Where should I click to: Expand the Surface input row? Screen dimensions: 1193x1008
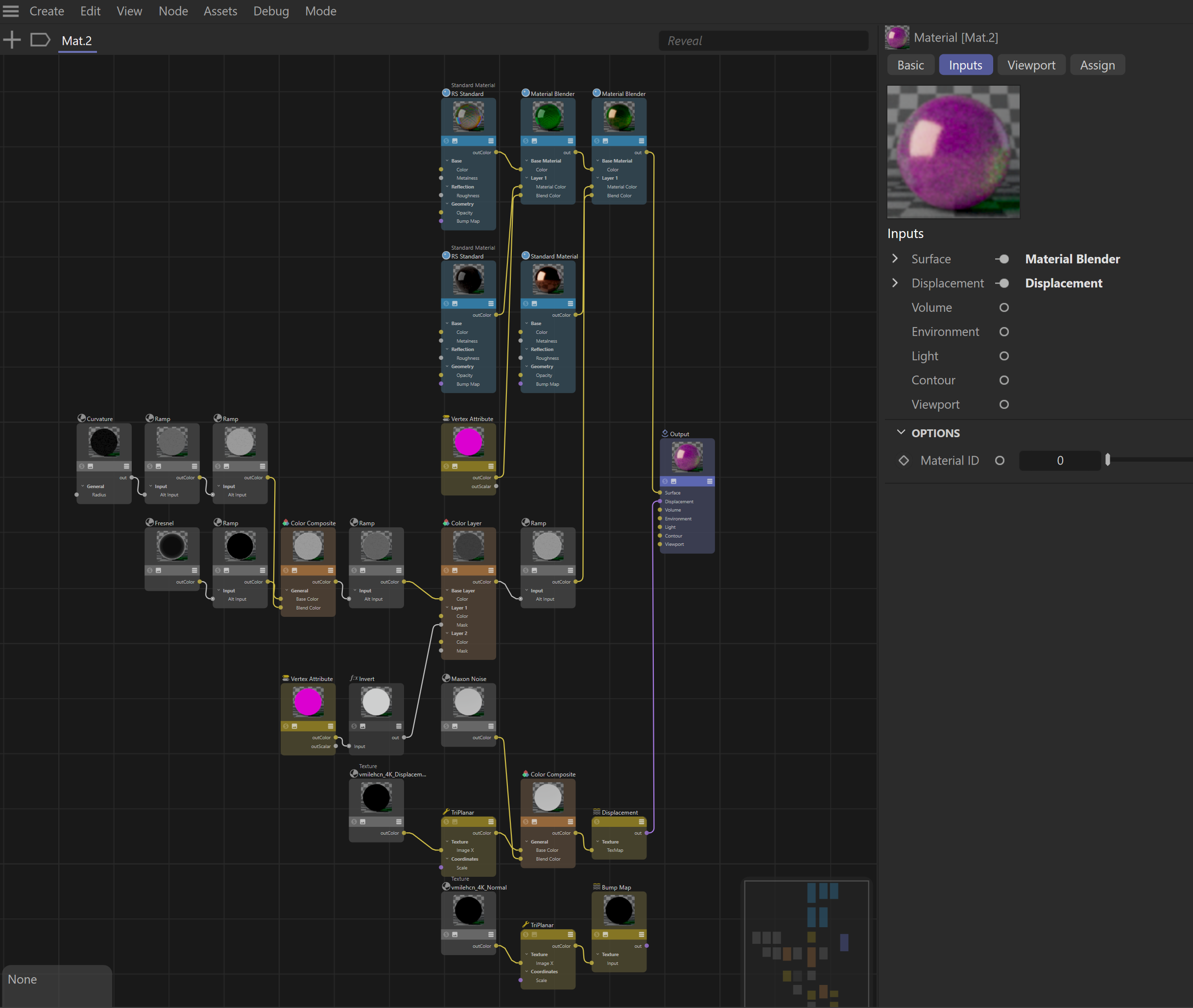click(x=895, y=259)
